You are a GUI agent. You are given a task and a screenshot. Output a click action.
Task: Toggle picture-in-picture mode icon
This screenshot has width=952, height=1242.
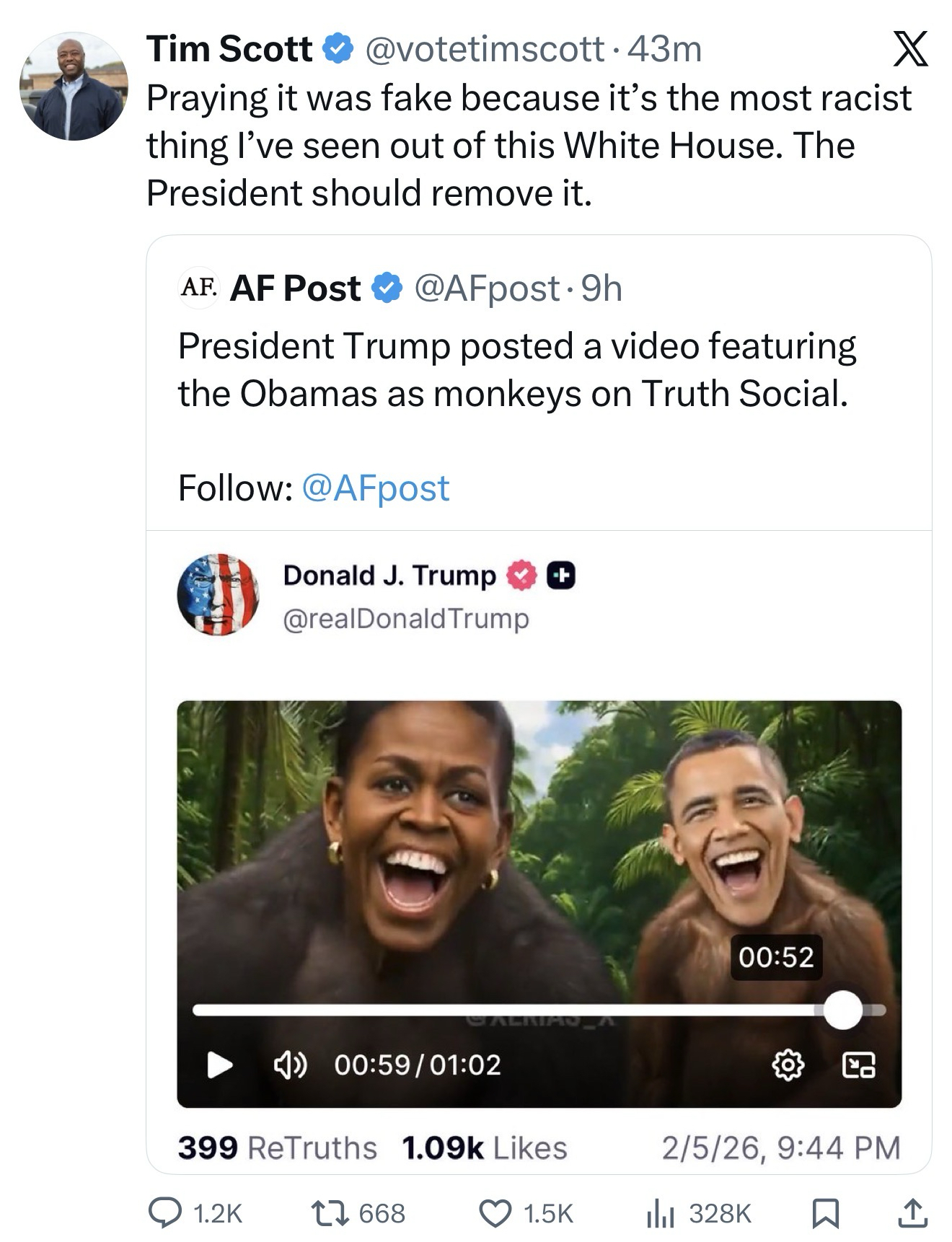click(x=860, y=1065)
